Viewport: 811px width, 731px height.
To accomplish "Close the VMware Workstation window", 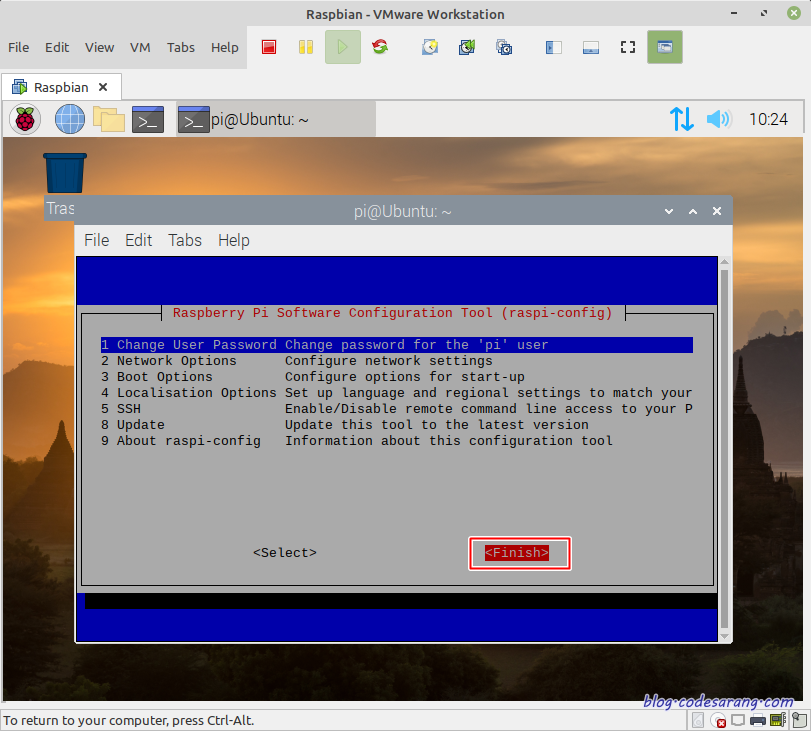I will pyautogui.click(x=794, y=13).
